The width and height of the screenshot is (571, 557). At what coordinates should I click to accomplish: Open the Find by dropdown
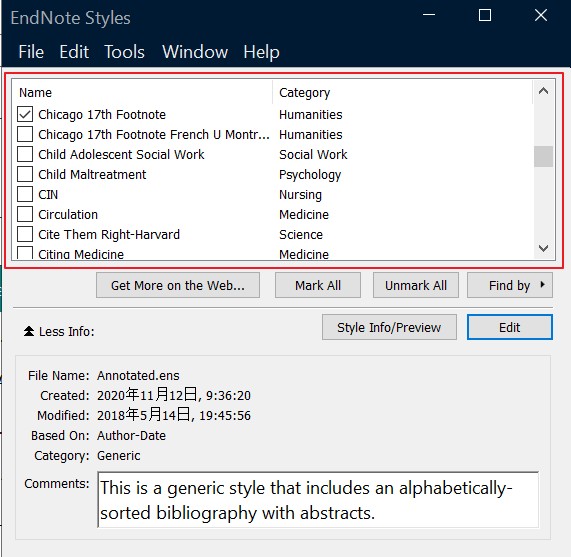tap(510, 285)
